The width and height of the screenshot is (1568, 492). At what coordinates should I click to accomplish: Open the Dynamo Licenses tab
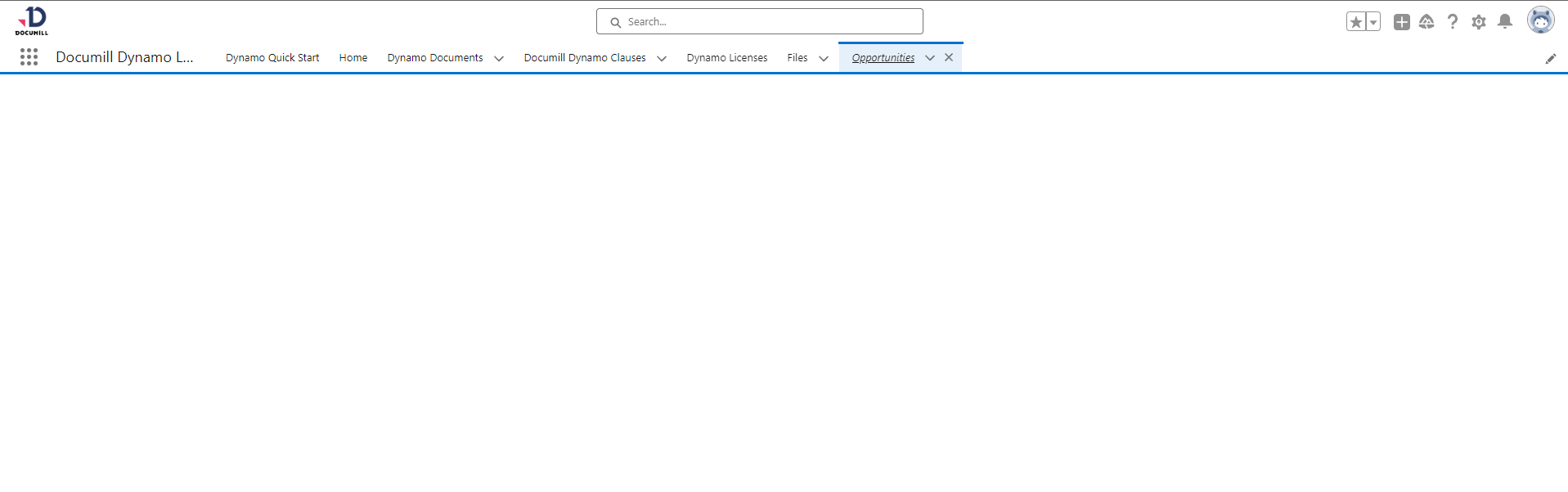[726, 58]
